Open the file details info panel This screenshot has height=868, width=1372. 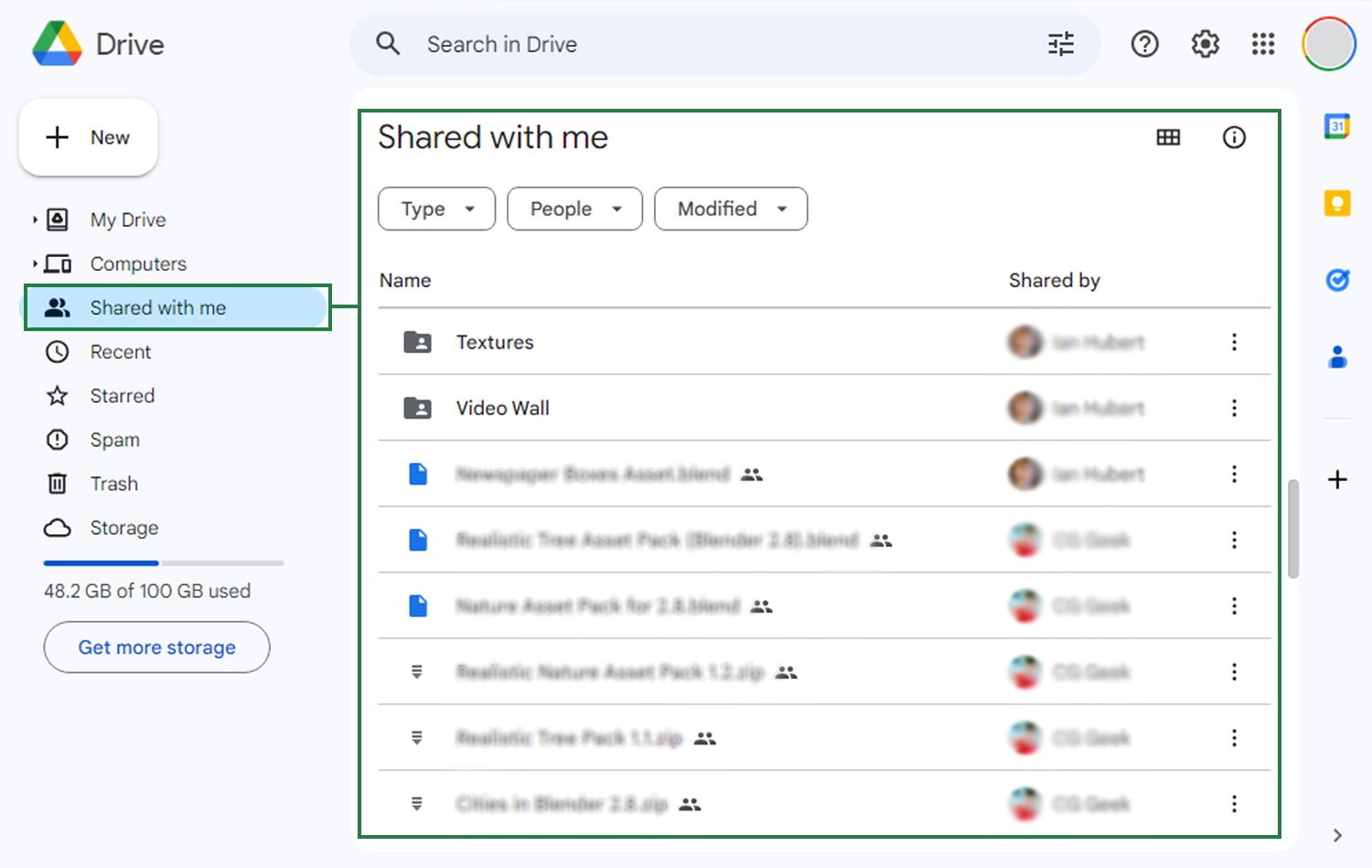1234,137
